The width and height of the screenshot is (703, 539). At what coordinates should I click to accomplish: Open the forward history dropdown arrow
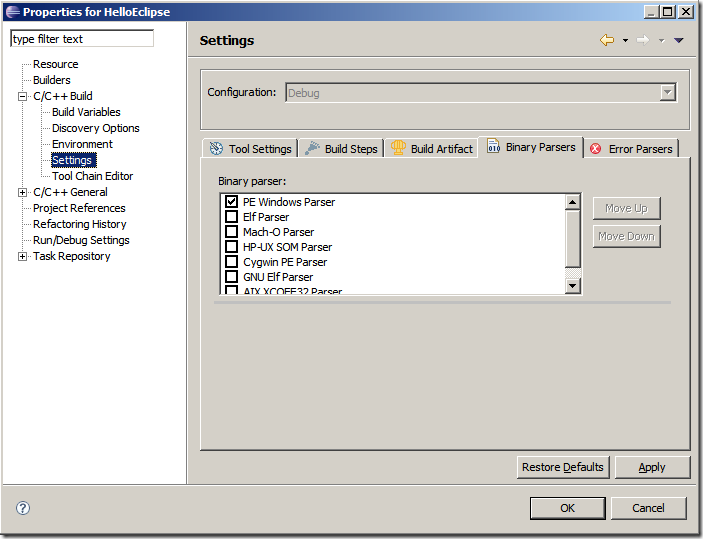[661, 41]
